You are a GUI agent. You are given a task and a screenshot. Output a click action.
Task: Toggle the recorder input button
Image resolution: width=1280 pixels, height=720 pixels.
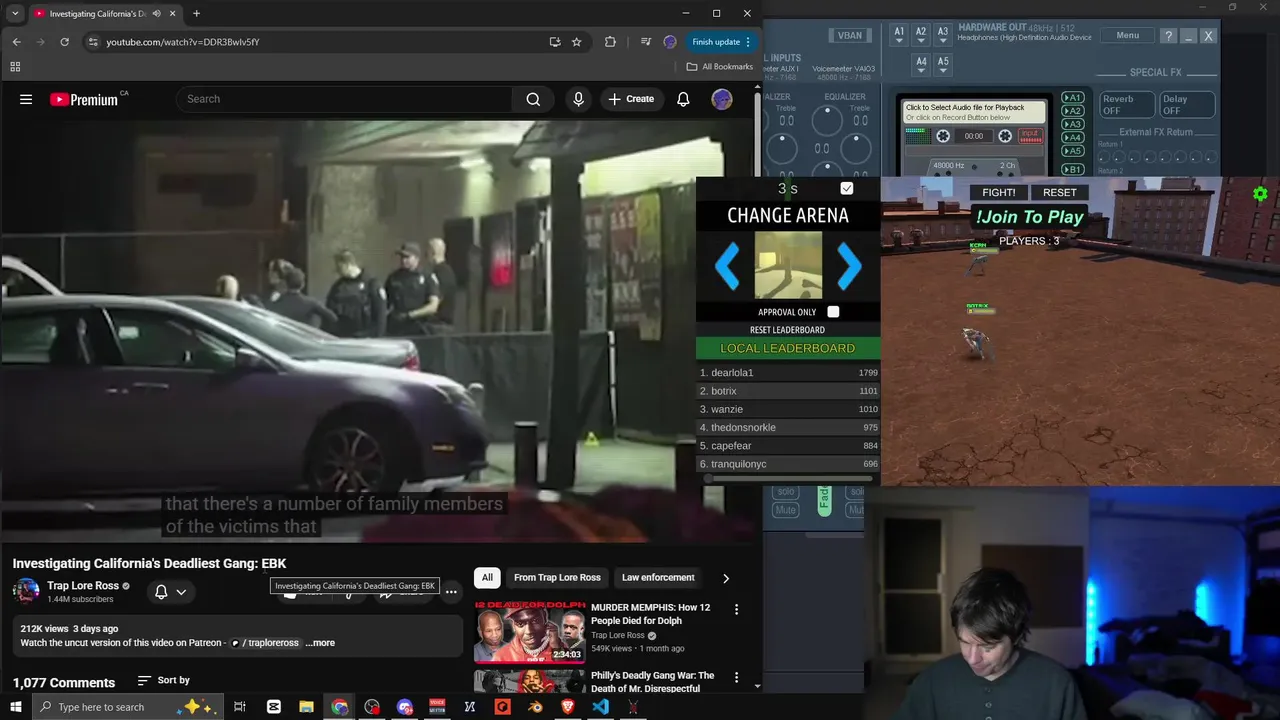pyautogui.click(x=1030, y=135)
